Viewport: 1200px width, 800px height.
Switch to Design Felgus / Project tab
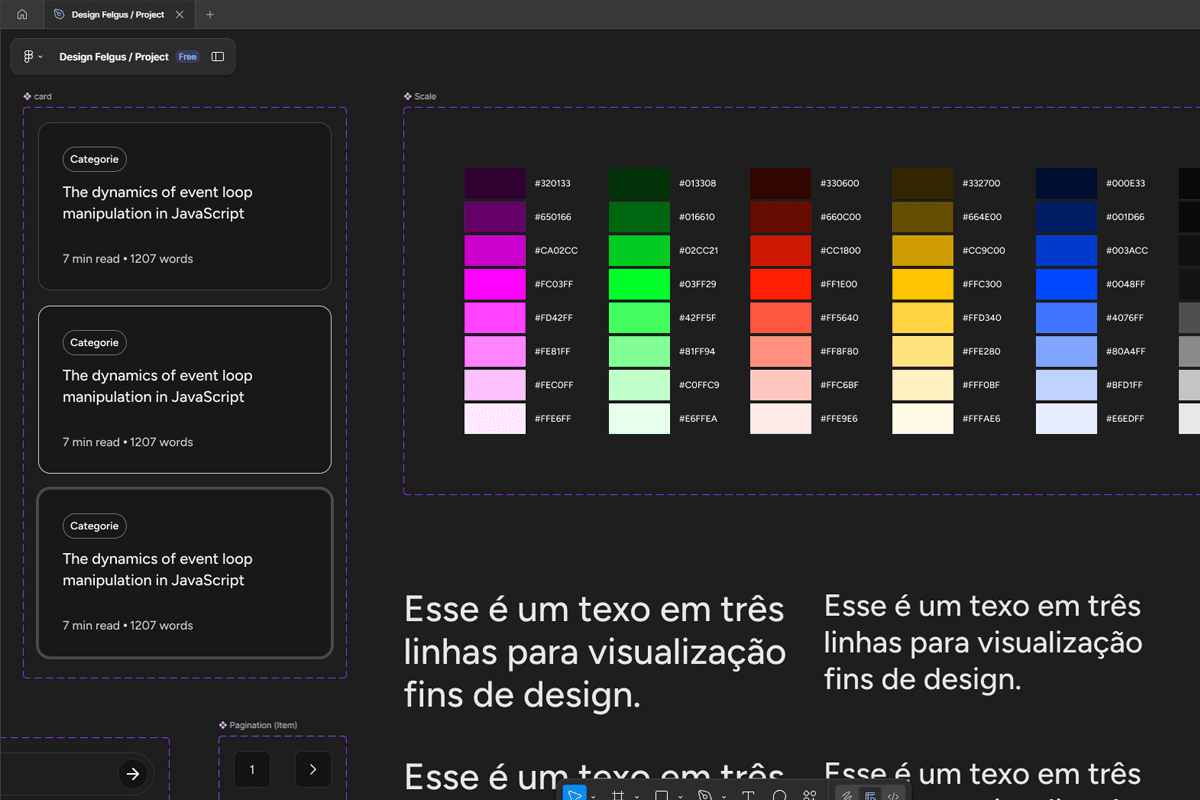pyautogui.click(x=116, y=15)
